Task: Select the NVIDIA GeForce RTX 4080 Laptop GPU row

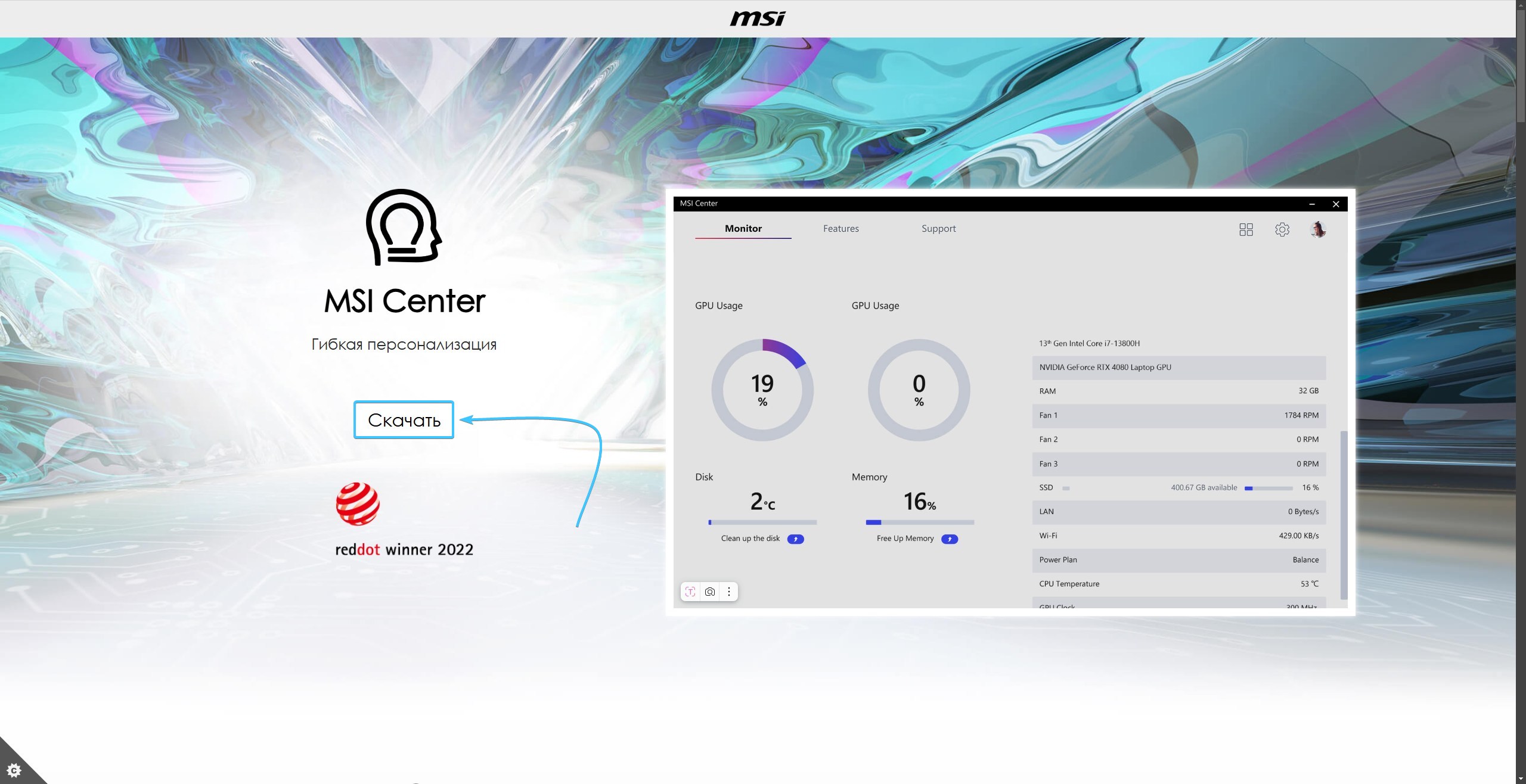Action: (1178, 368)
